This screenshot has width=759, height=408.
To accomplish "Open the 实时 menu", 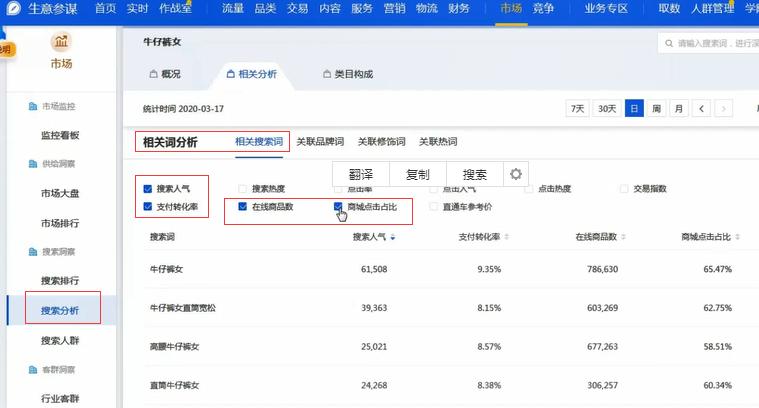I will click(137, 8).
